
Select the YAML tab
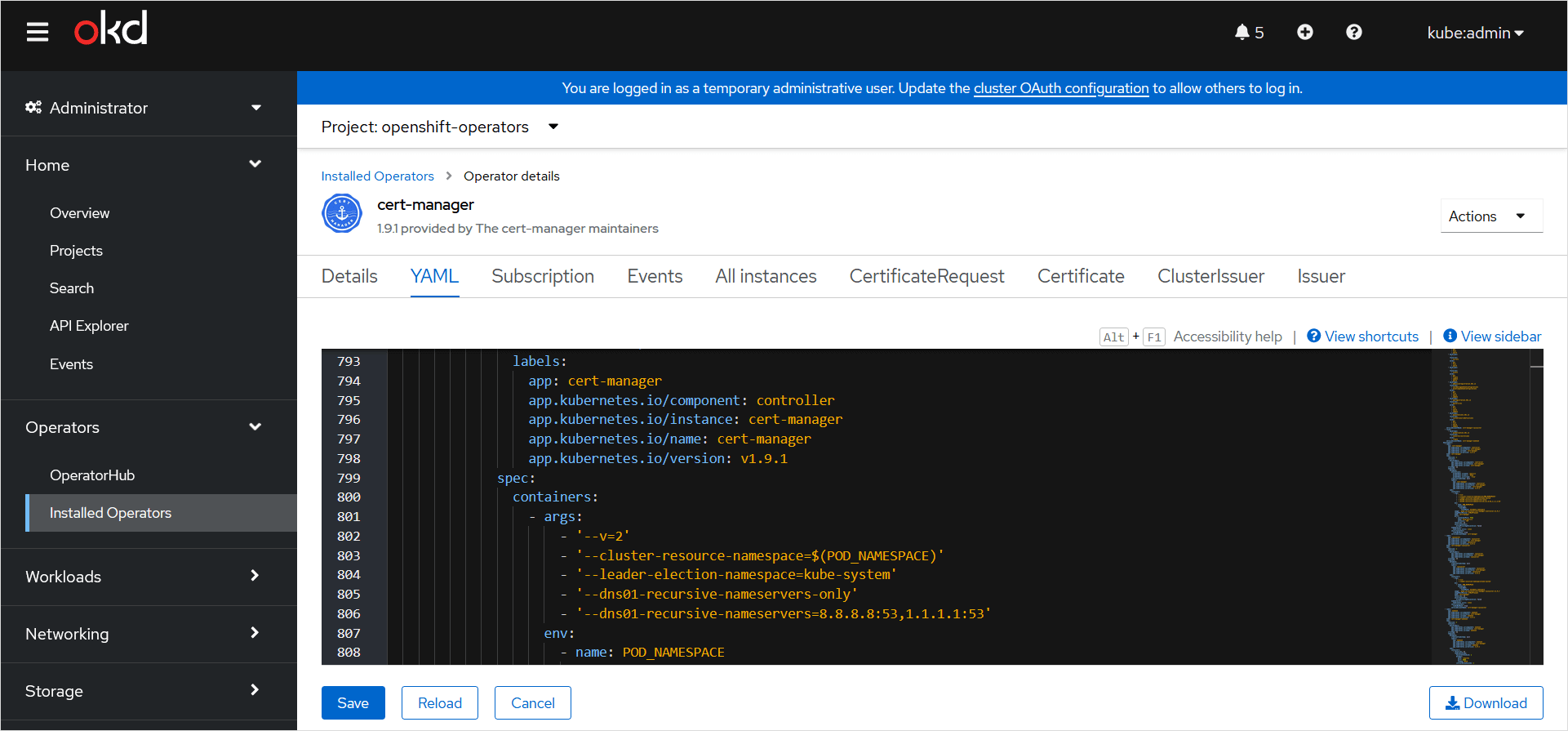434,276
